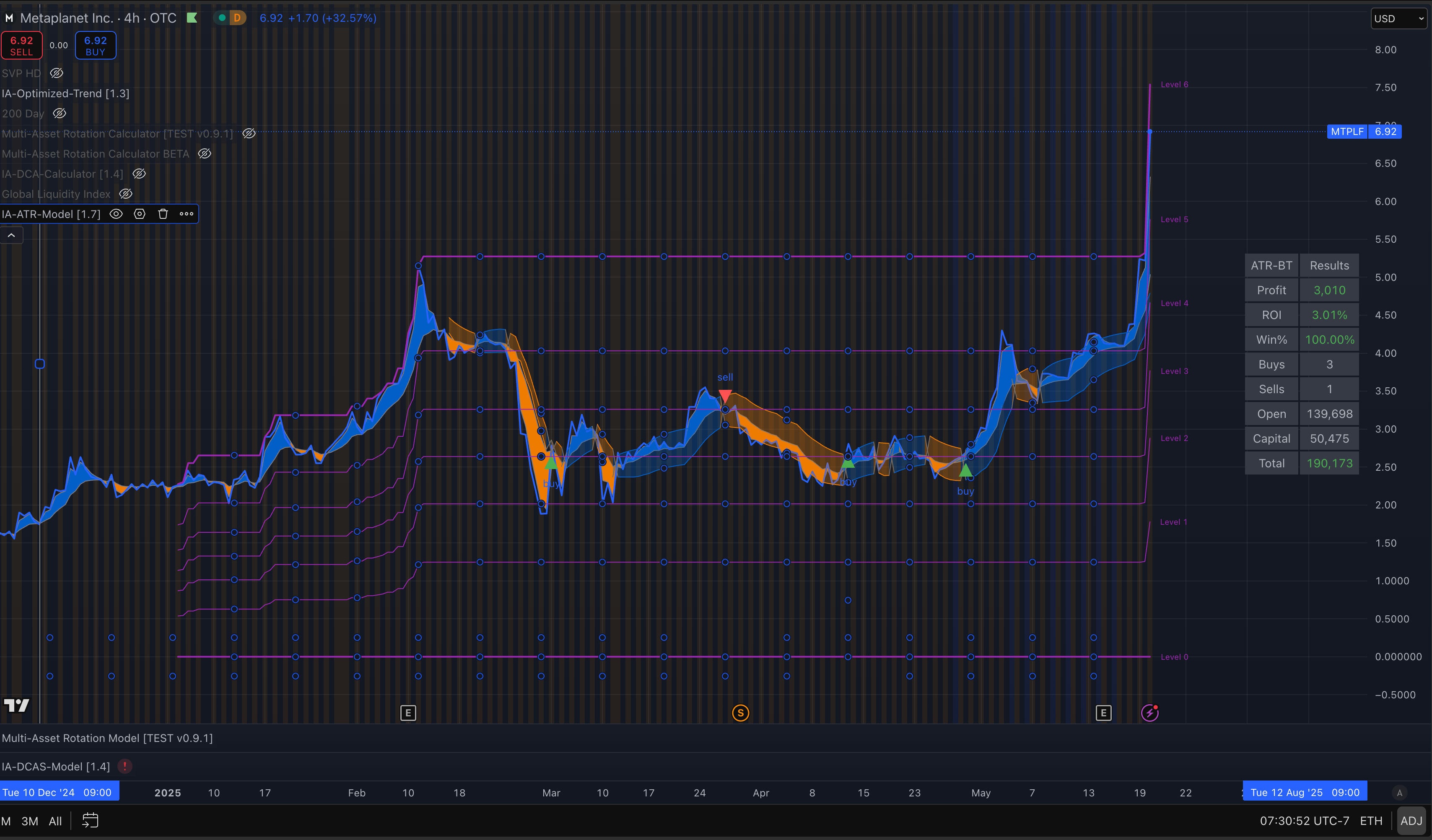The height and width of the screenshot is (840, 1432).
Task: Click the Level 4 label
Action: point(1174,303)
